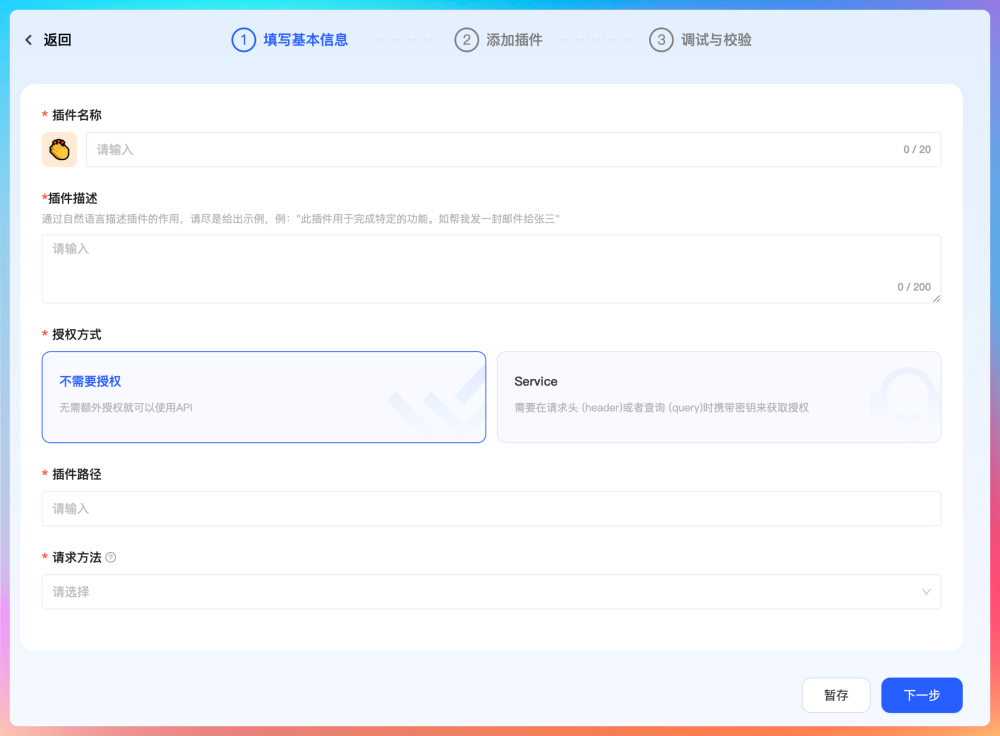
Task: Go to the 添加插件 step
Action: pos(514,40)
